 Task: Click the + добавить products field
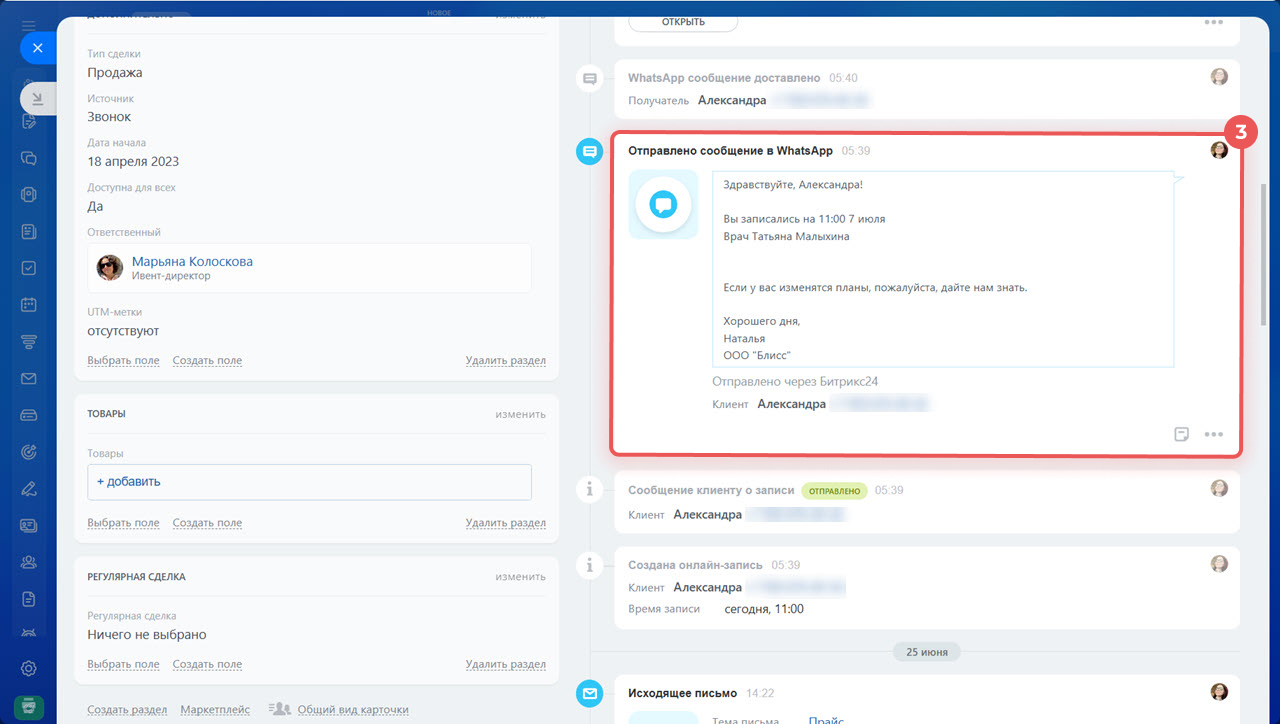309,482
